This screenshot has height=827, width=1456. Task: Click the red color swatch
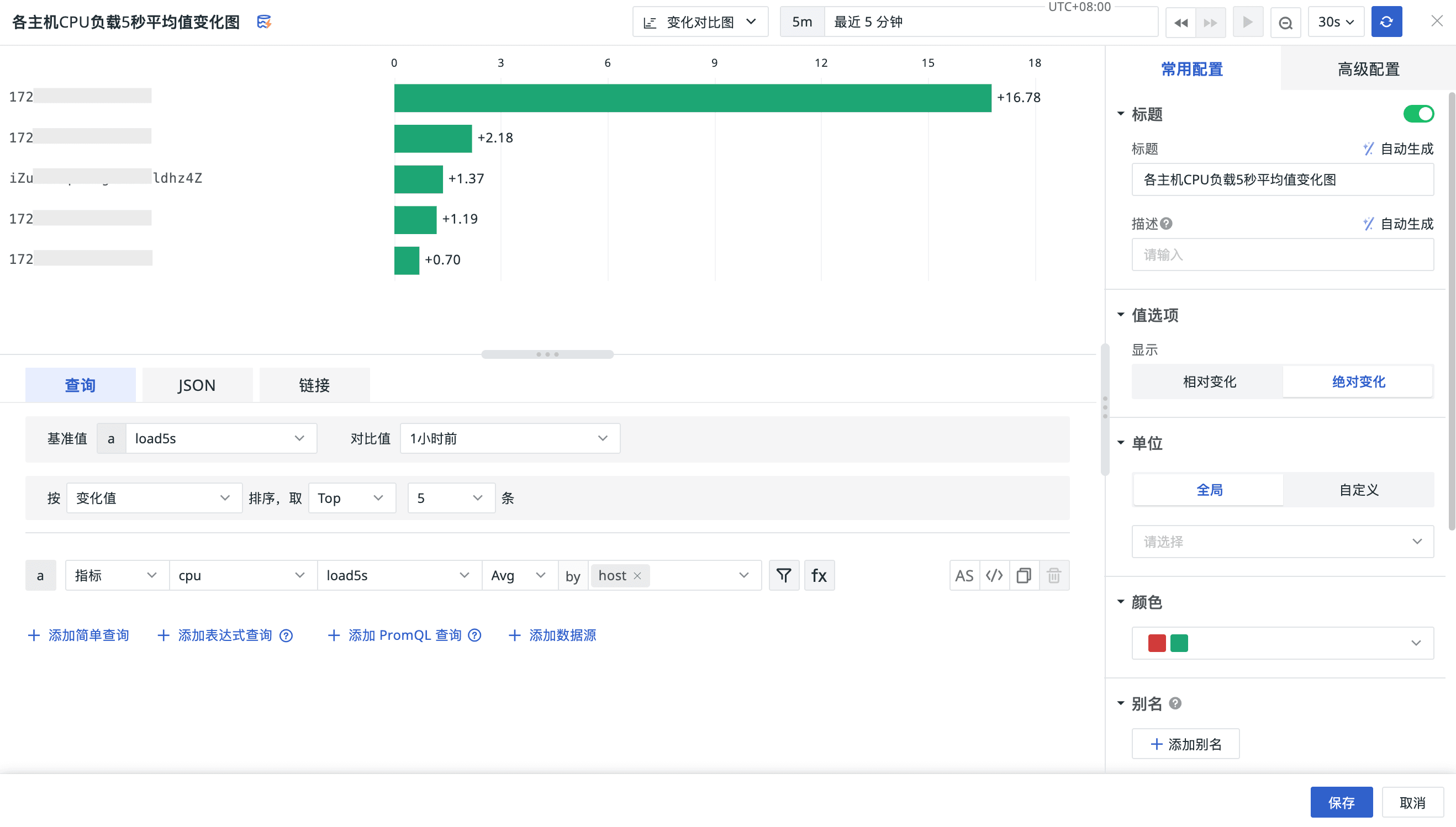click(1157, 643)
